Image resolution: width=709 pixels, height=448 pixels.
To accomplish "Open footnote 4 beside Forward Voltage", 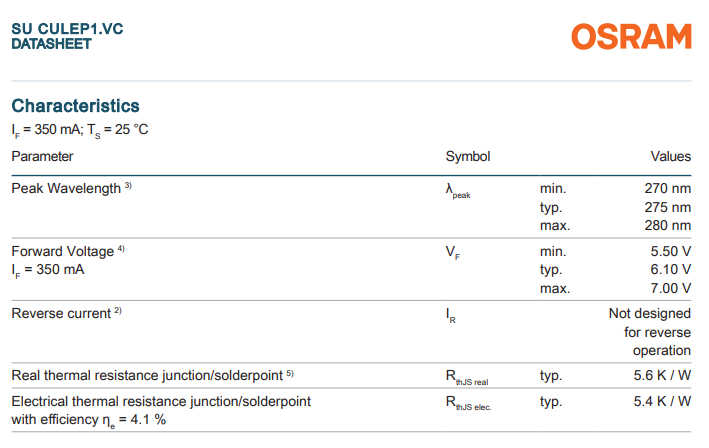I will click(x=121, y=249).
